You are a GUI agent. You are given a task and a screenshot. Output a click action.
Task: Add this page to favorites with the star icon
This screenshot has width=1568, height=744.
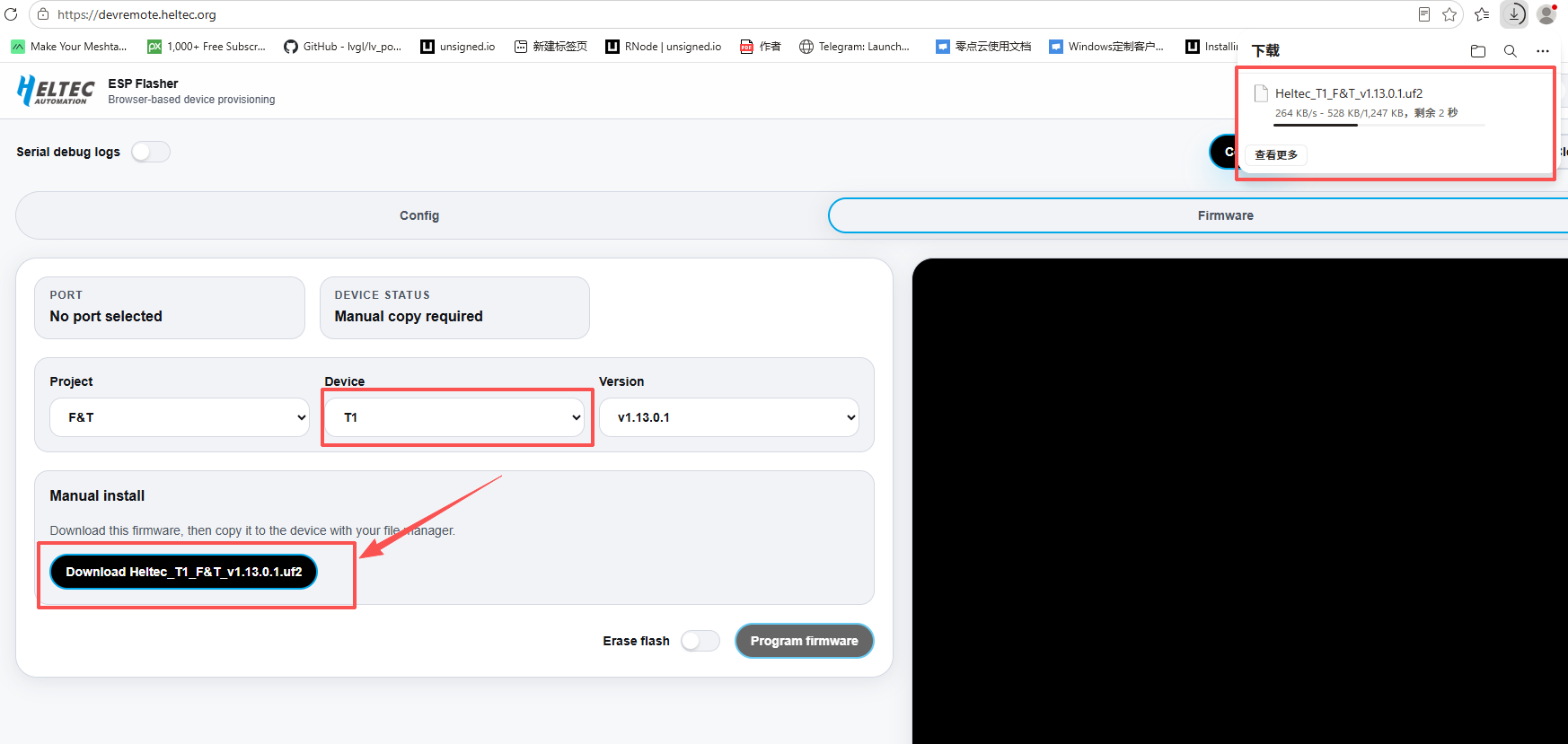click(x=1449, y=14)
